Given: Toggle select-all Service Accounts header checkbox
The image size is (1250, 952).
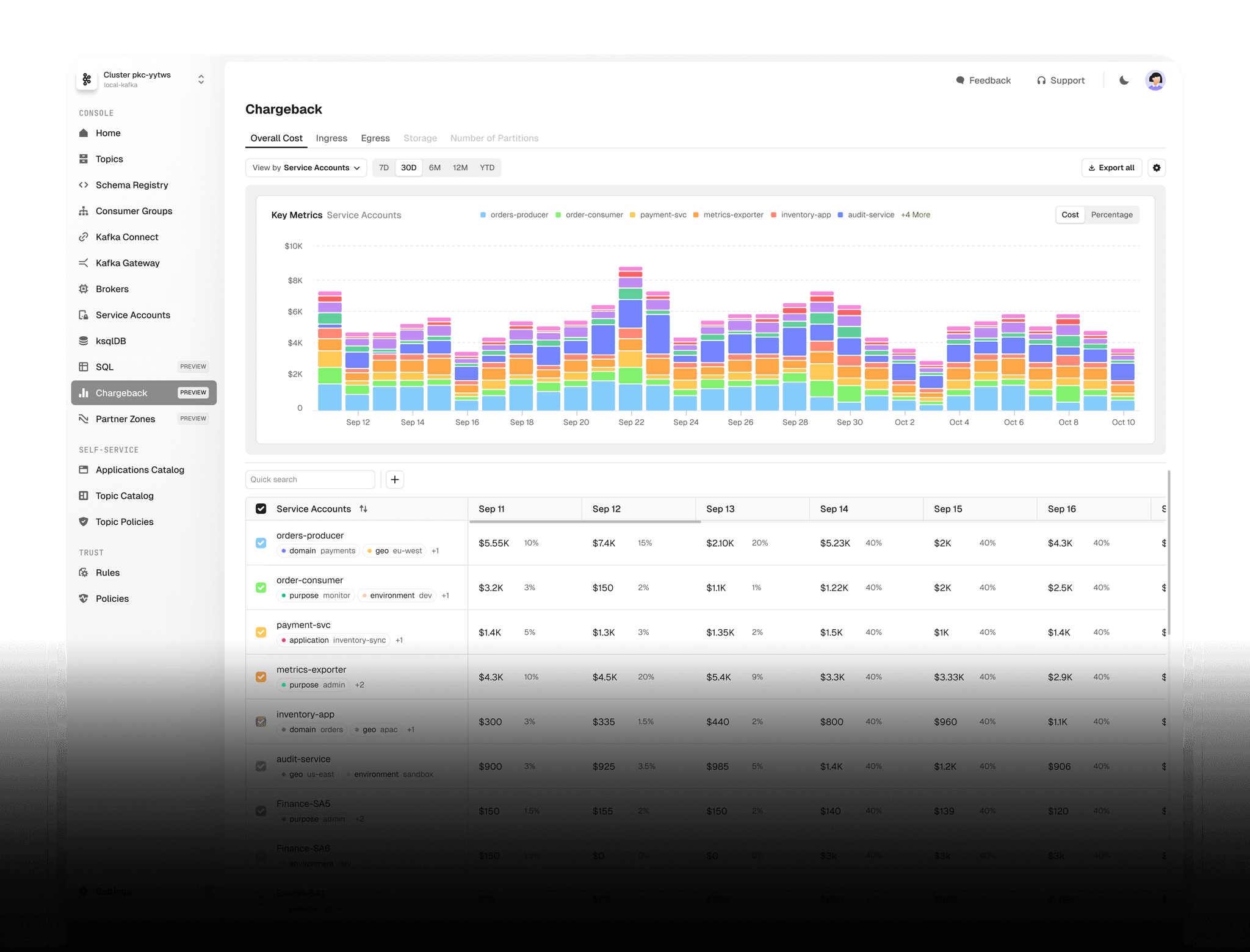Looking at the screenshot, I should coord(261,509).
